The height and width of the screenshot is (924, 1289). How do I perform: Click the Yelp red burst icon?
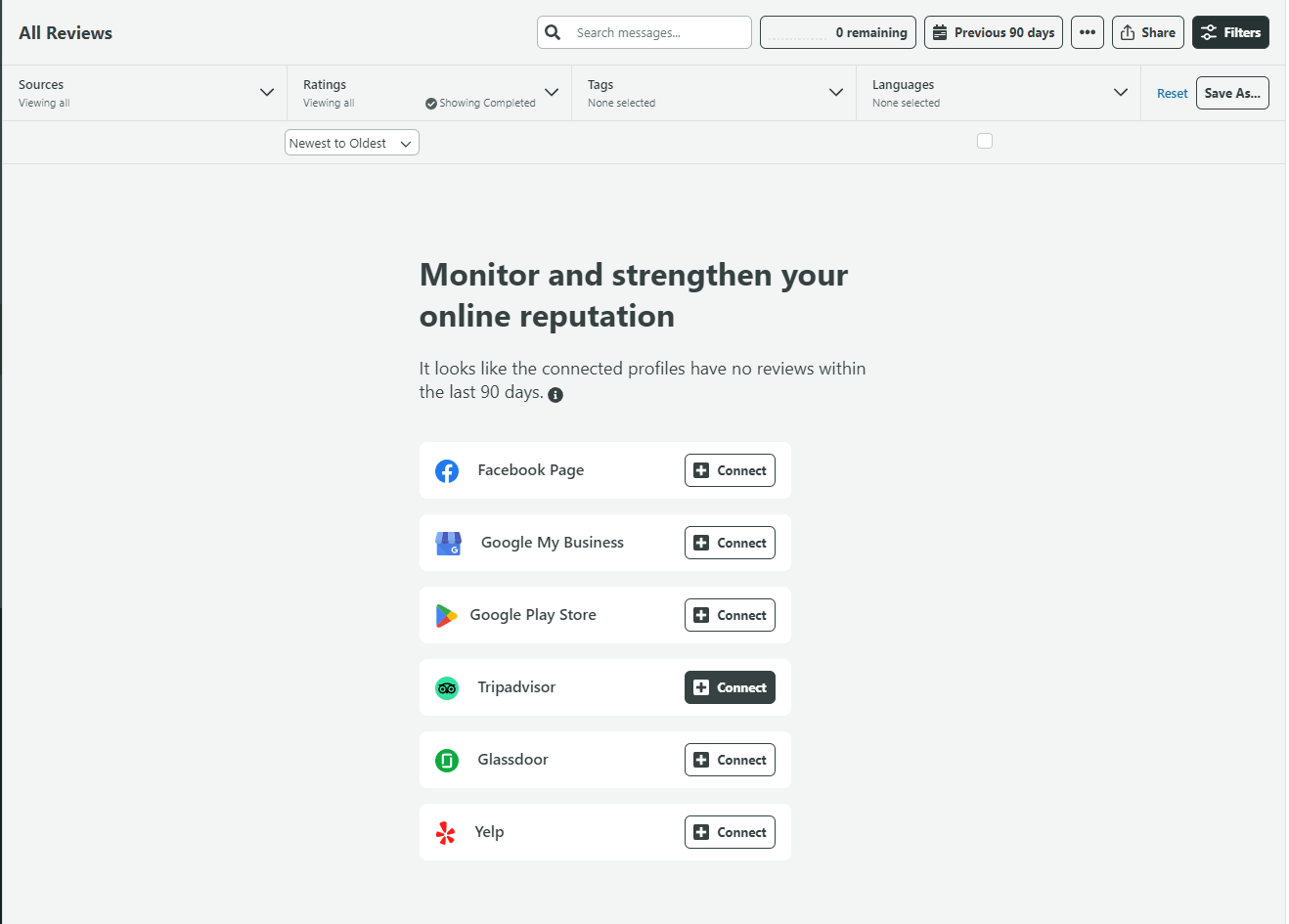point(446,833)
